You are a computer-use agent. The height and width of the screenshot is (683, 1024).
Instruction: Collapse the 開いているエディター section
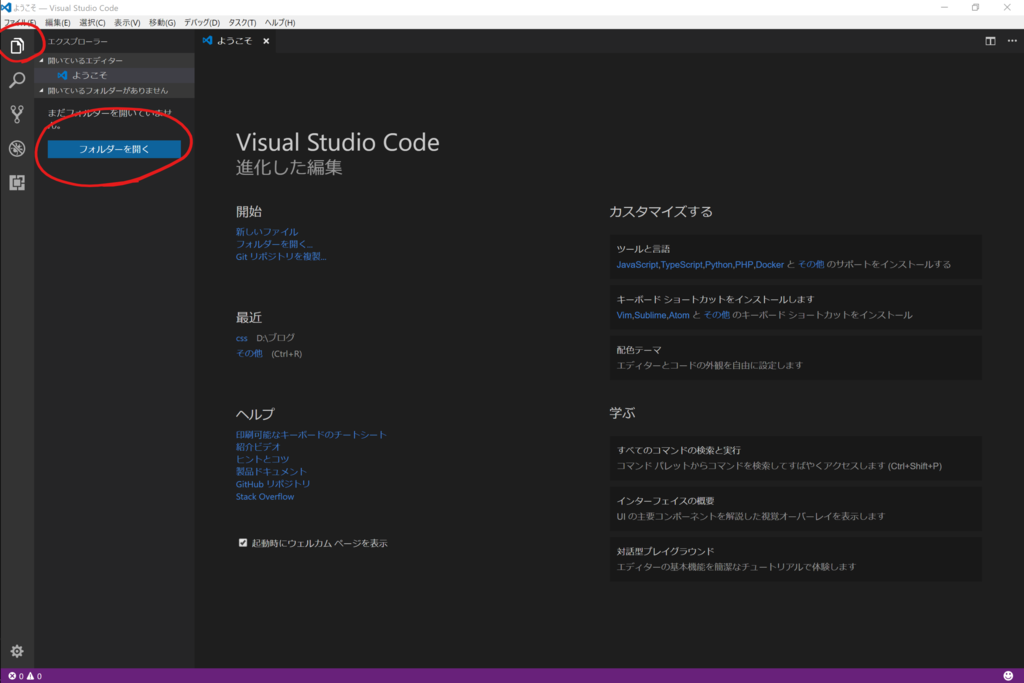(114, 60)
